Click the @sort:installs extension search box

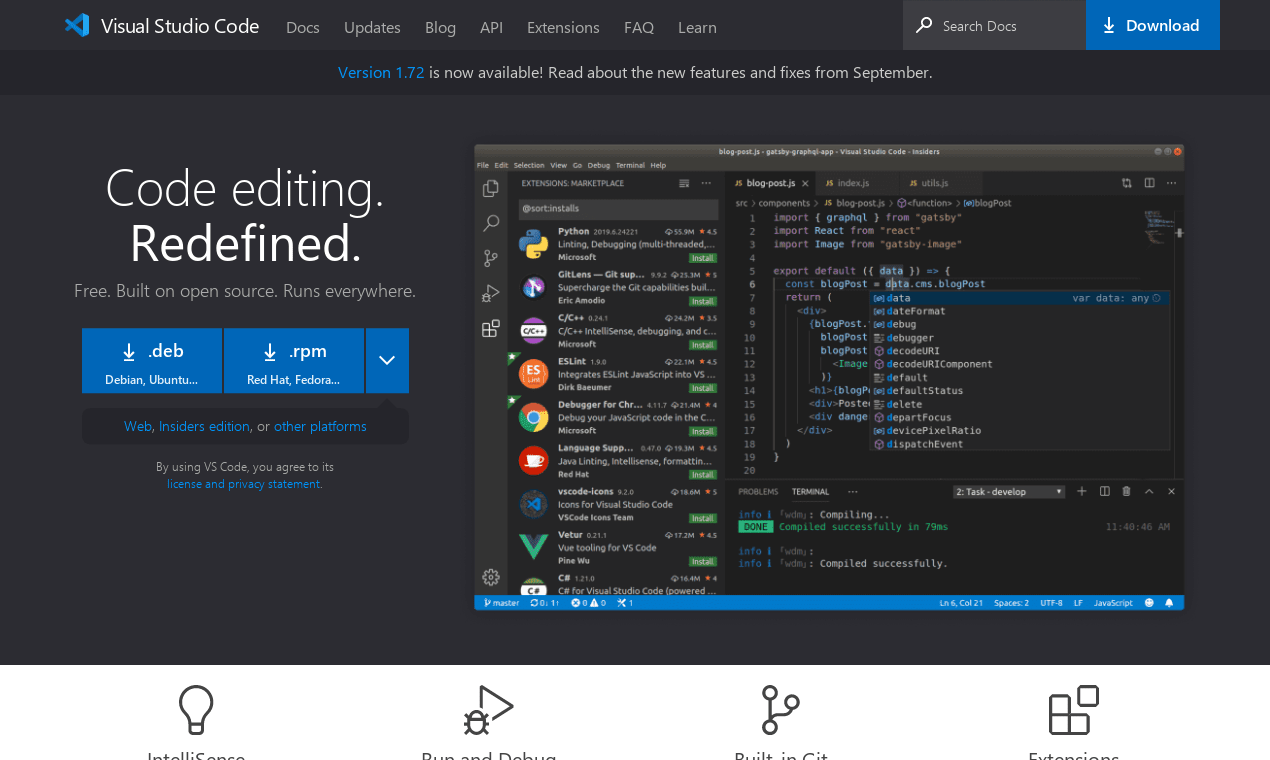pyautogui.click(x=618, y=209)
